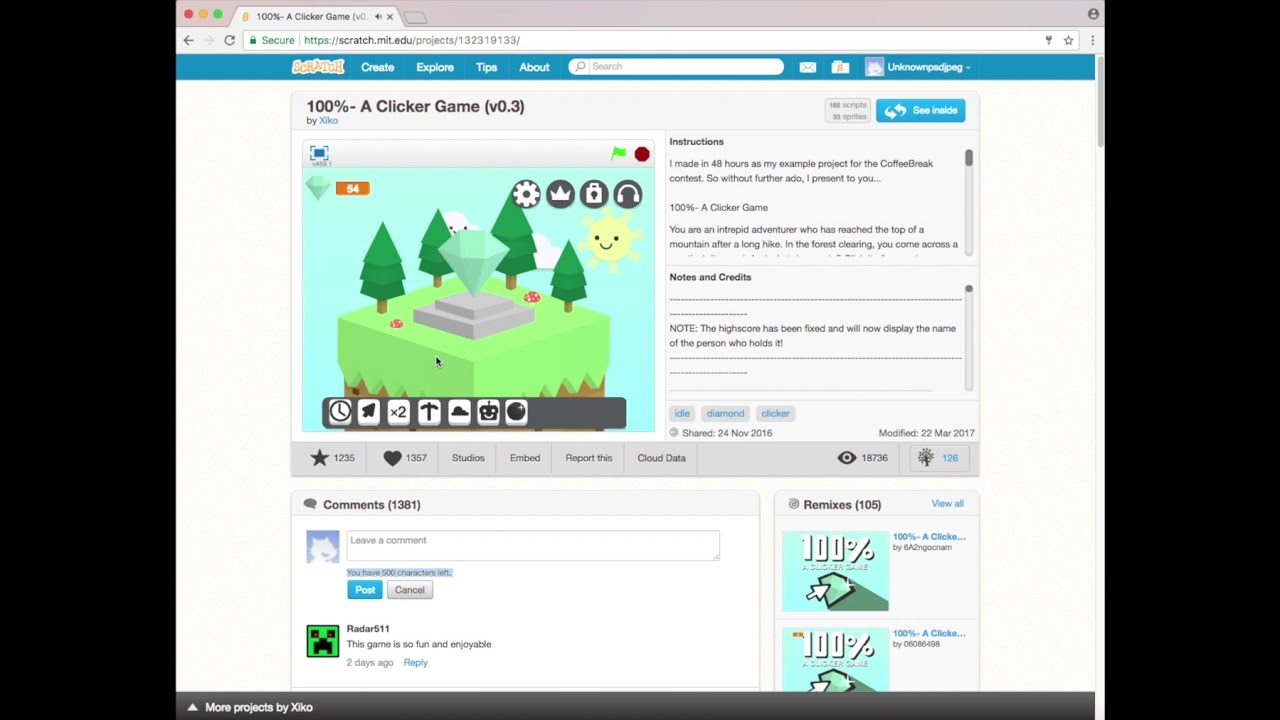
Task: Open the remix tree count 126
Action: tap(939, 458)
